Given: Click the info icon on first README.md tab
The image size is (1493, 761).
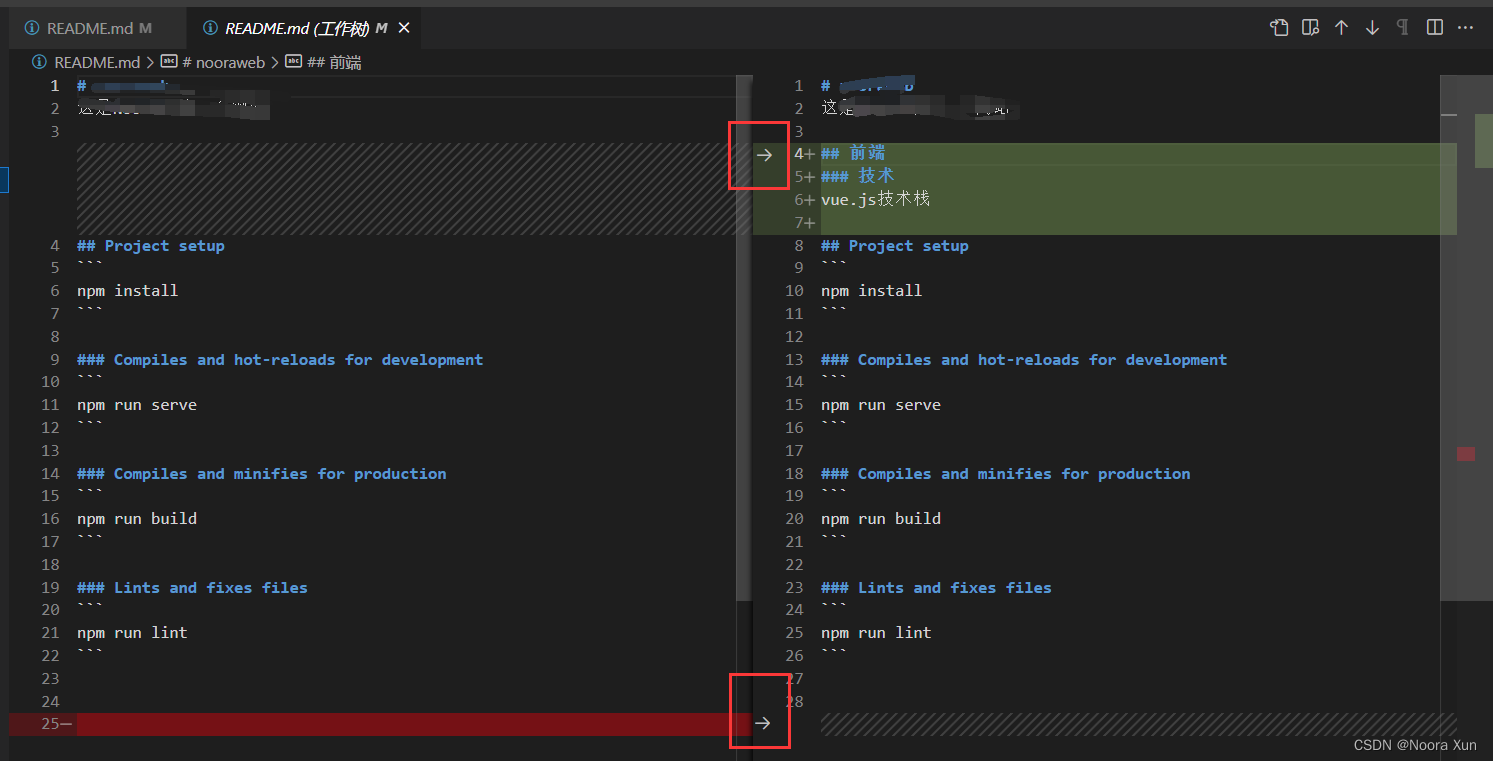Looking at the screenshot, I should (32, 28).
